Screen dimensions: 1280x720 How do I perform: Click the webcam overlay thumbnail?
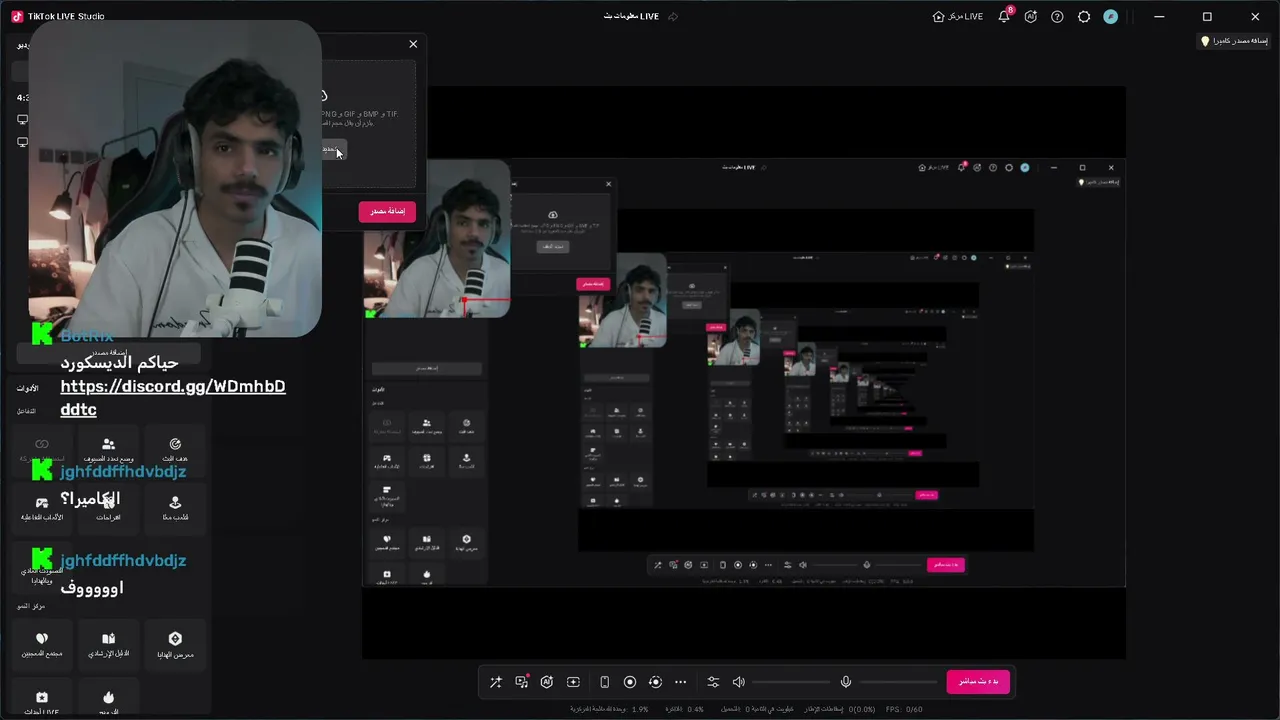point(175,178)
